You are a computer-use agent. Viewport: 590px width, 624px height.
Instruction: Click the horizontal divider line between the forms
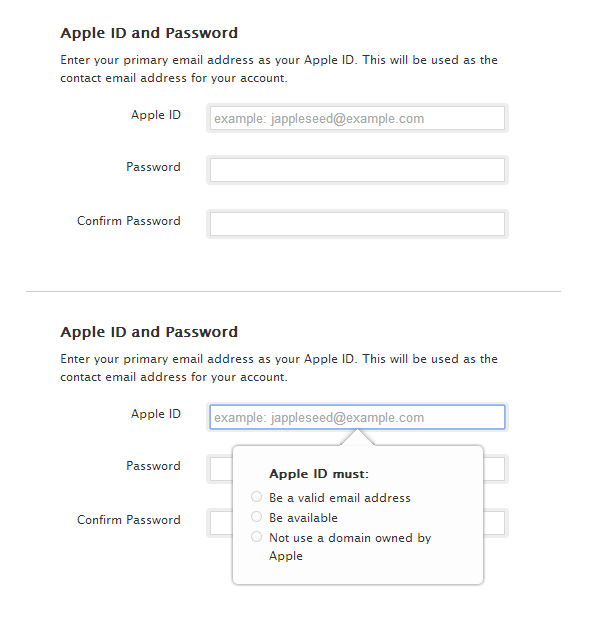coord(293,291)
